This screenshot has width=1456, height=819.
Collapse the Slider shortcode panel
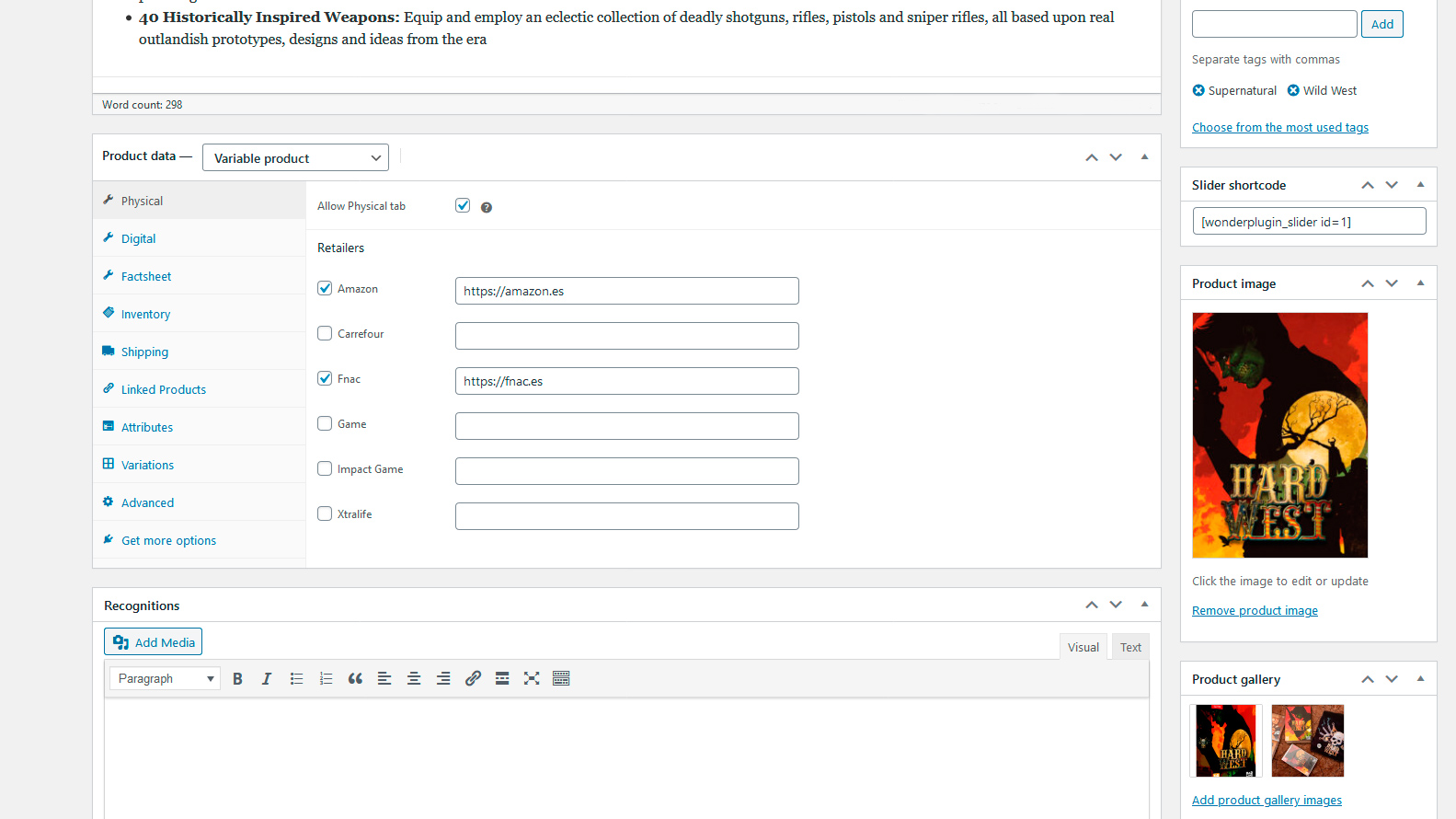click(x=1420, y=185)
